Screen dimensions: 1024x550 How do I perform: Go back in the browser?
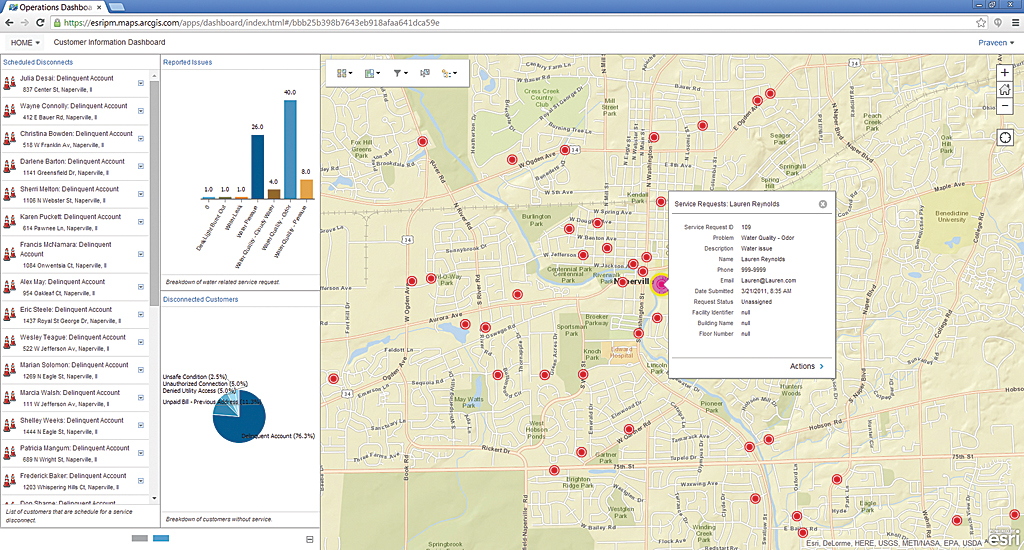pyautogui.click(x=9, y=22)
